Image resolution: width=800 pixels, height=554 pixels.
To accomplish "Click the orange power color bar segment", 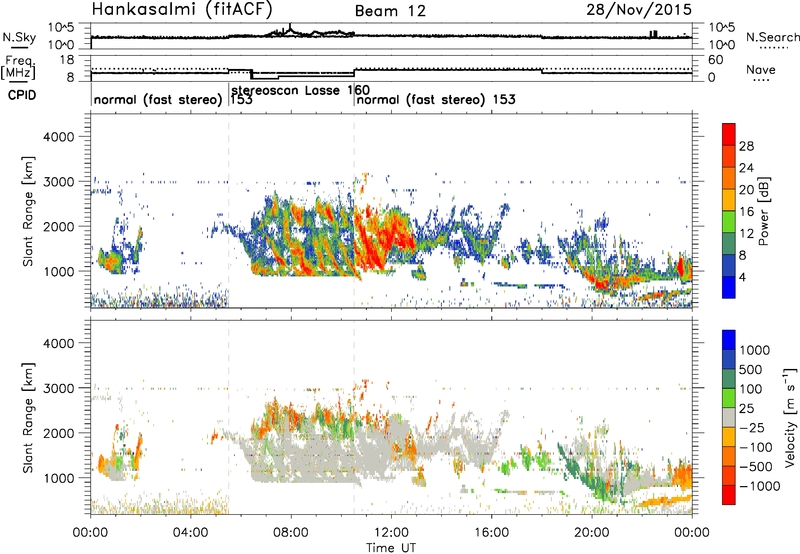I will click(x=729, y=178).
